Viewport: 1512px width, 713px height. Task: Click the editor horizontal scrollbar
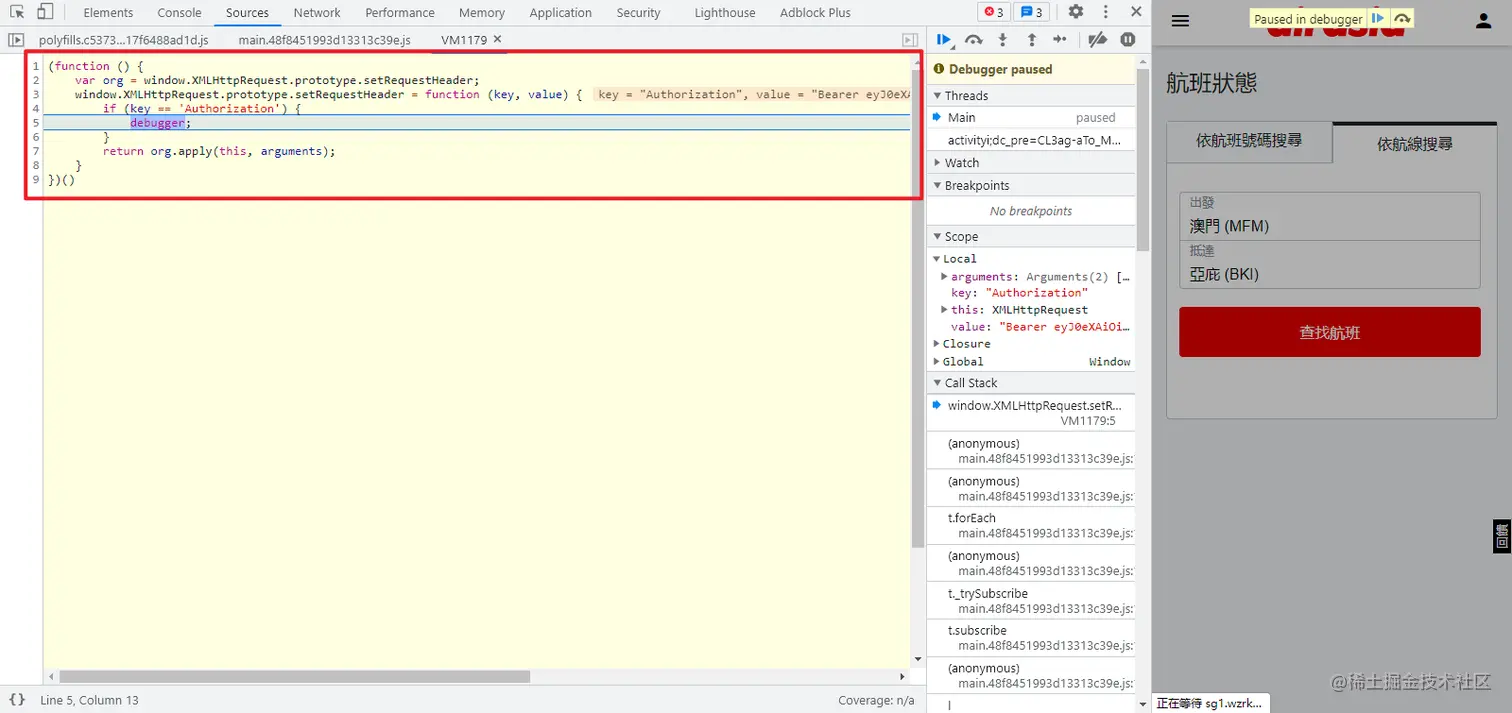point(294,677)
